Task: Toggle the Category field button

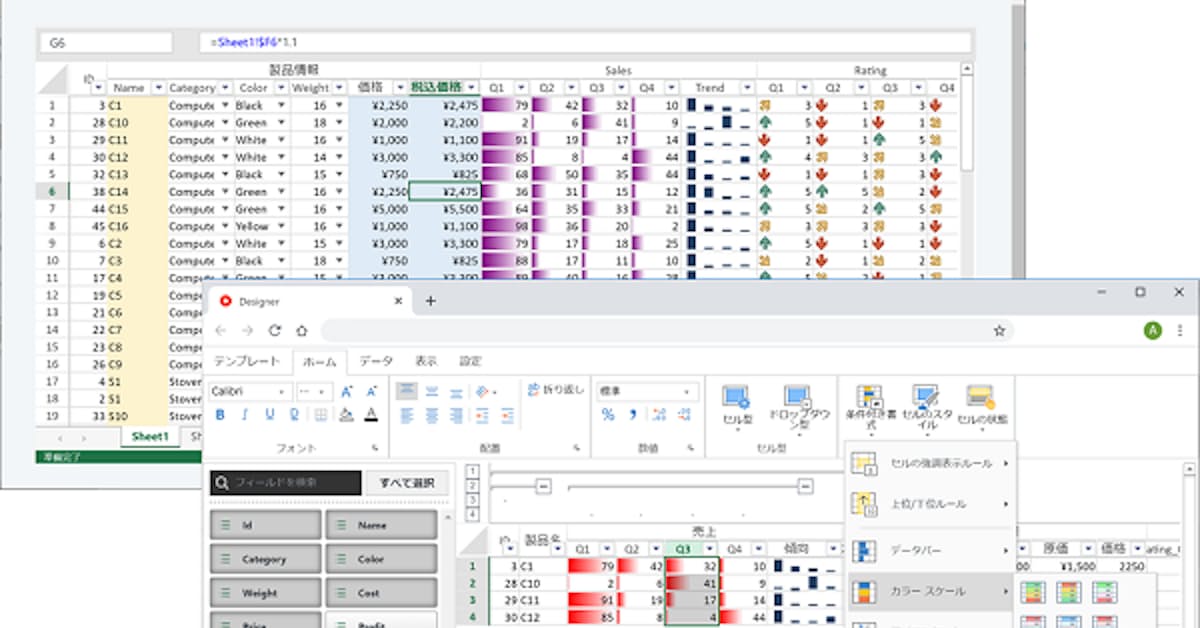Action: [x=265, y=559]
